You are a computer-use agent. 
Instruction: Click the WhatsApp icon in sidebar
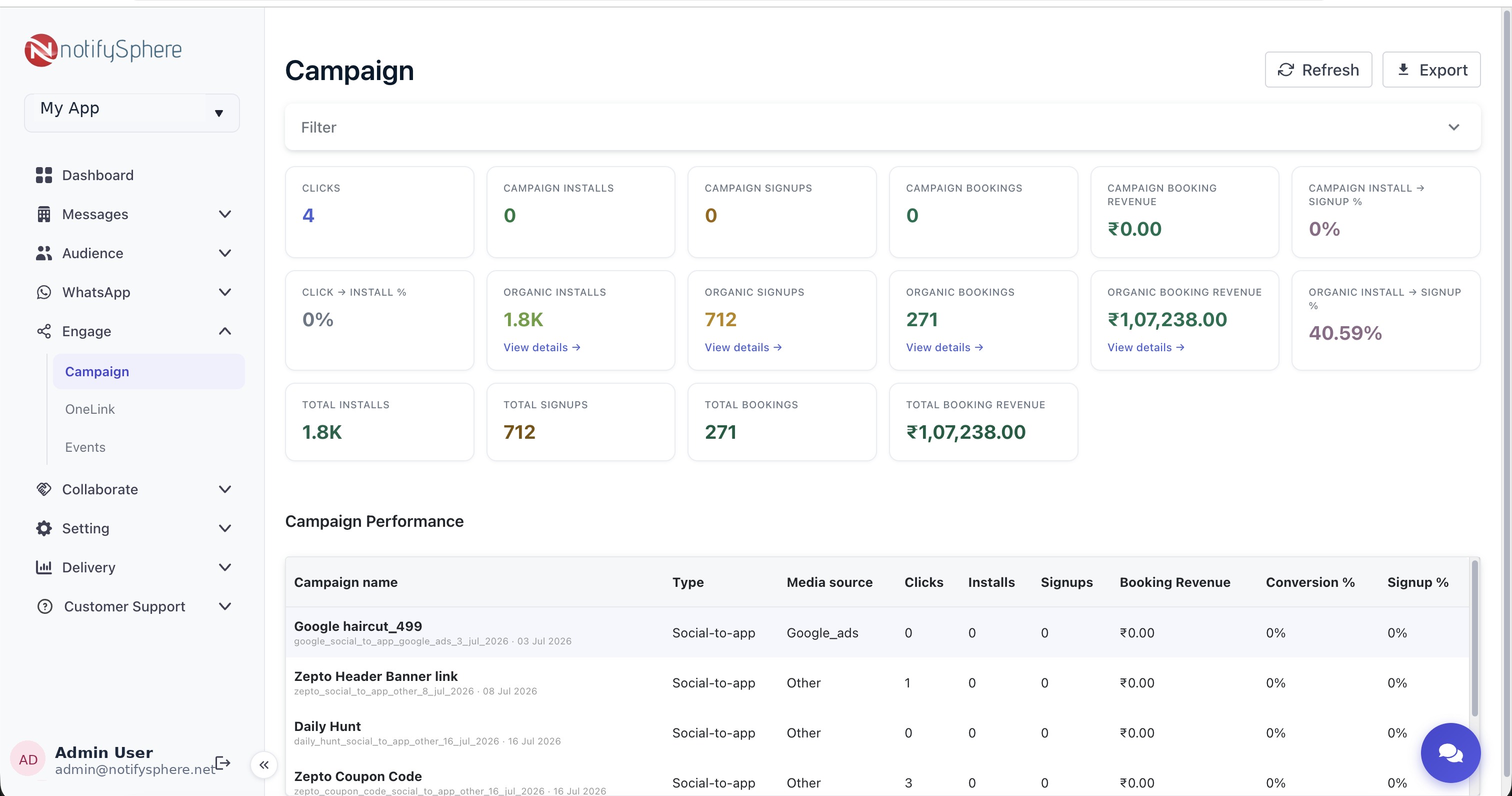(x=44, y=293)
